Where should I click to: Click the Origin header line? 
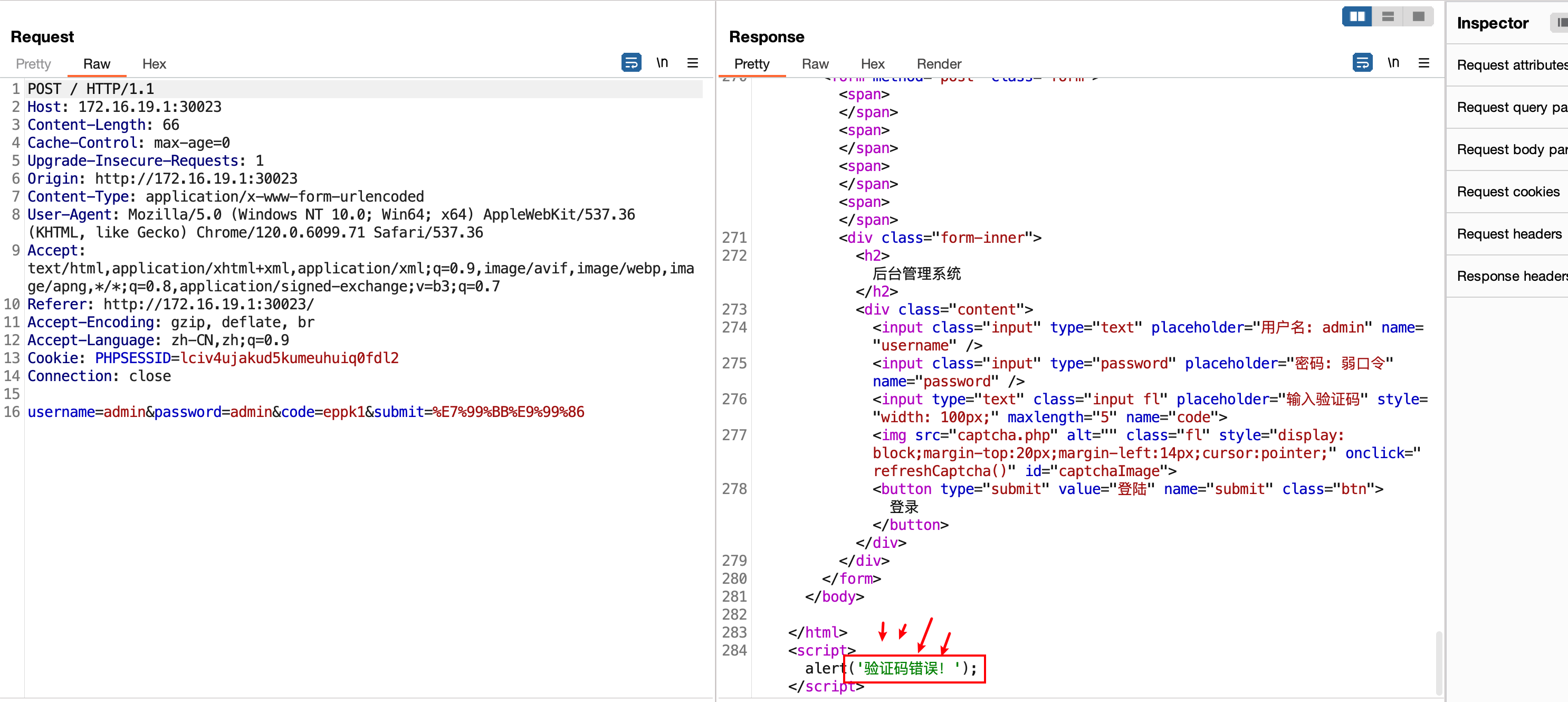click(x=162, y=178)
